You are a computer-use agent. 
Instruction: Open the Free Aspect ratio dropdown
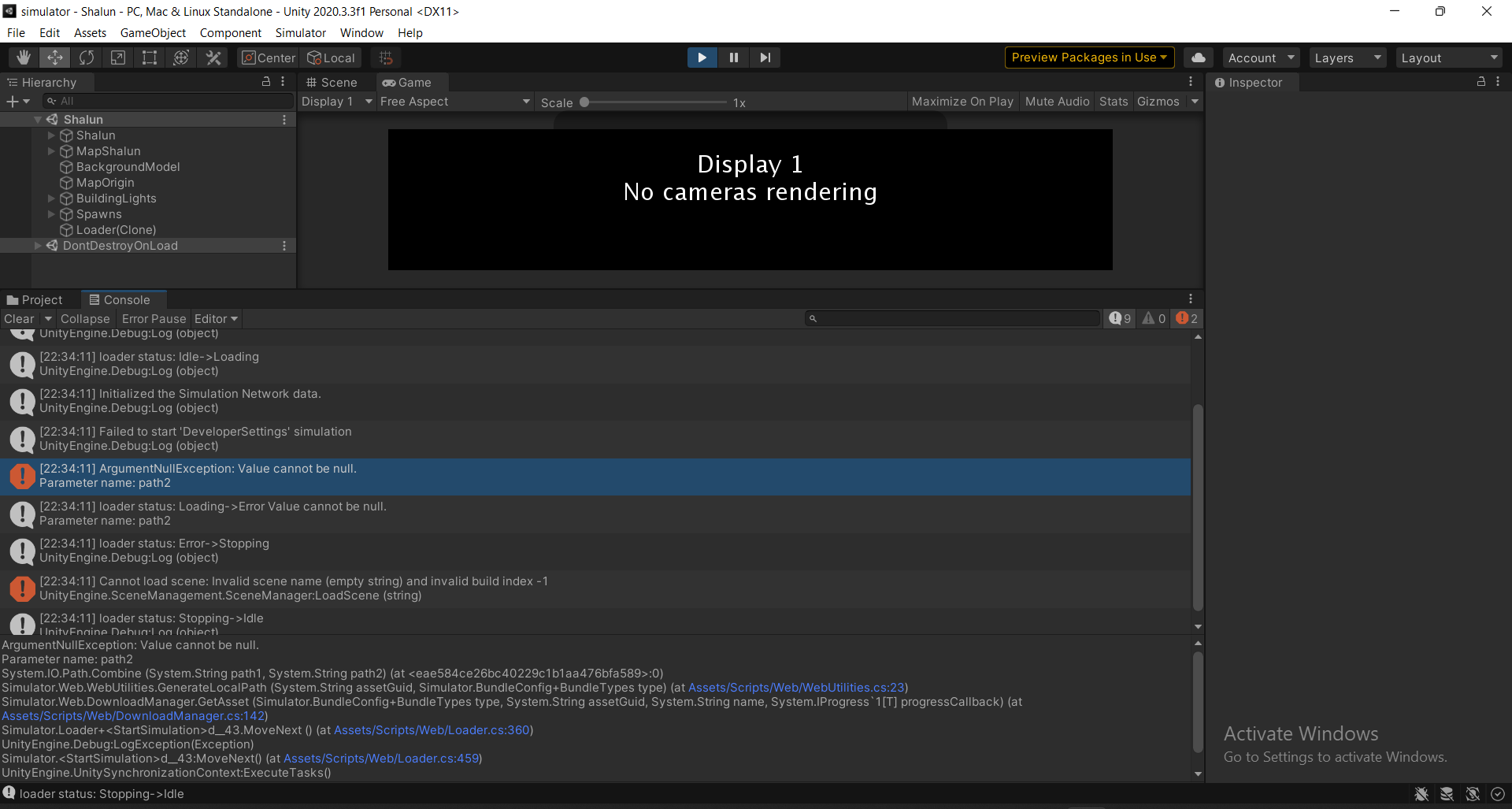point(454,101)
